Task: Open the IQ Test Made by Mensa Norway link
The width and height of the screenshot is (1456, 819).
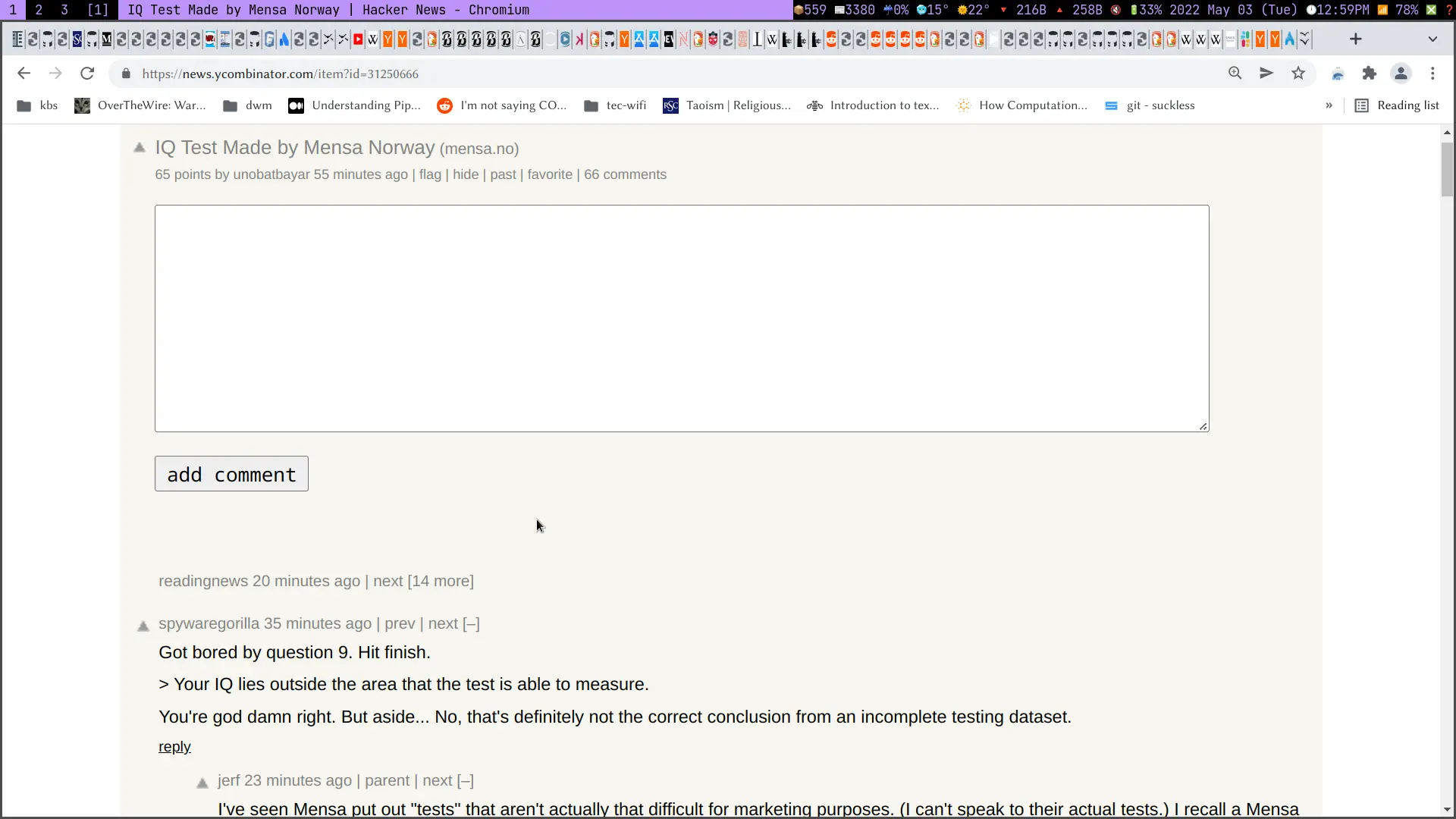Action: click(x=295, y=148)
